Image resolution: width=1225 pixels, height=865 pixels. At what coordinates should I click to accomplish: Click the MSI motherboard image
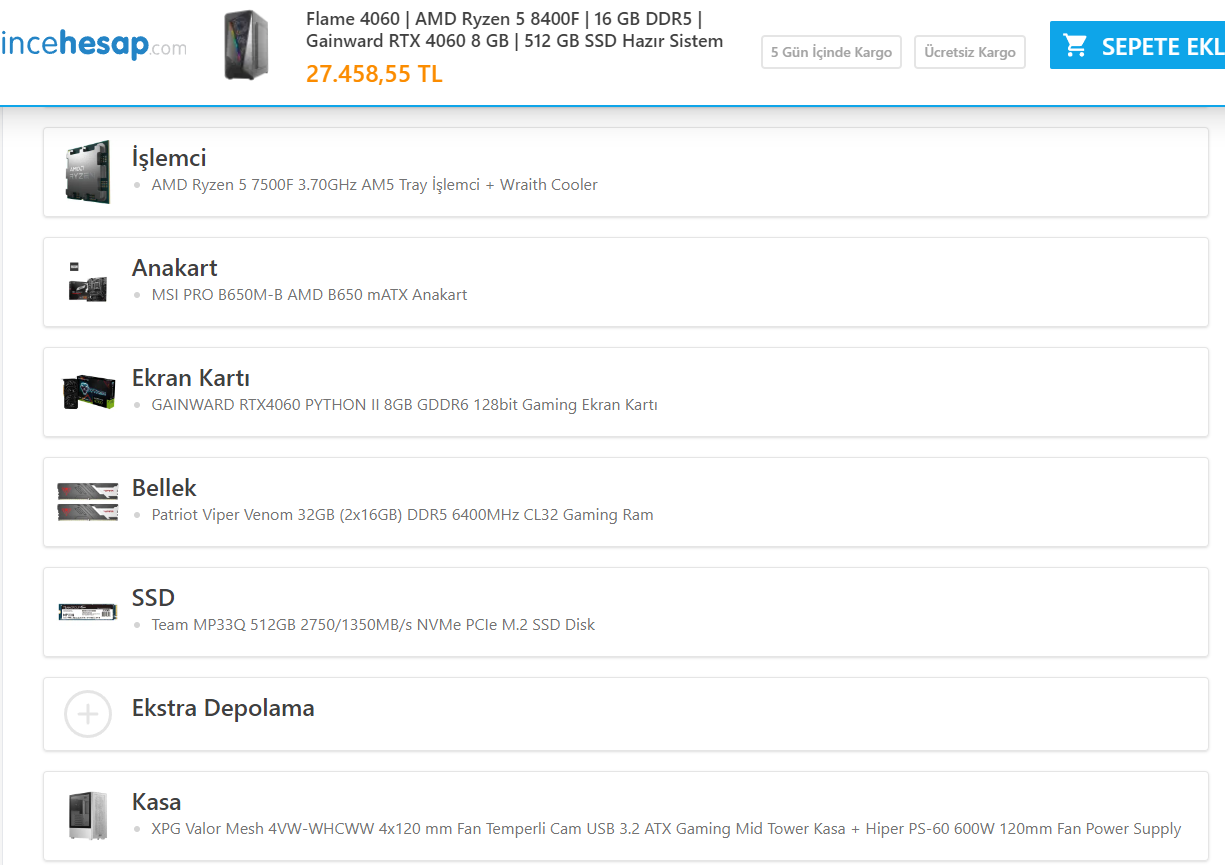(x=87, y=282)
